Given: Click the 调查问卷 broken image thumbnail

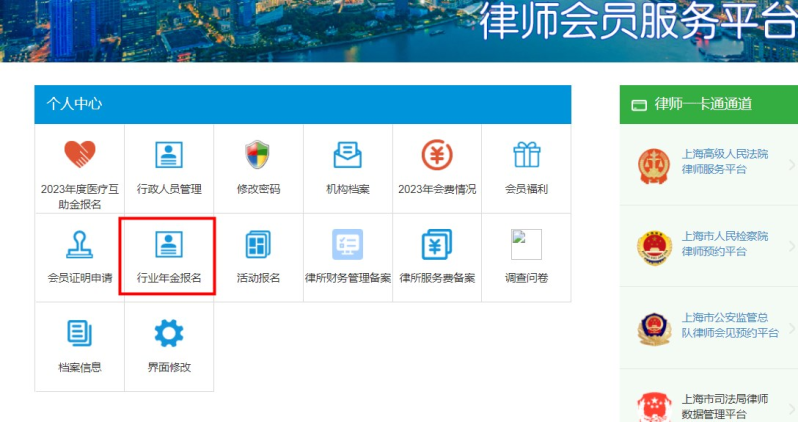Looking at the screenshot, I should coord(526,245).
